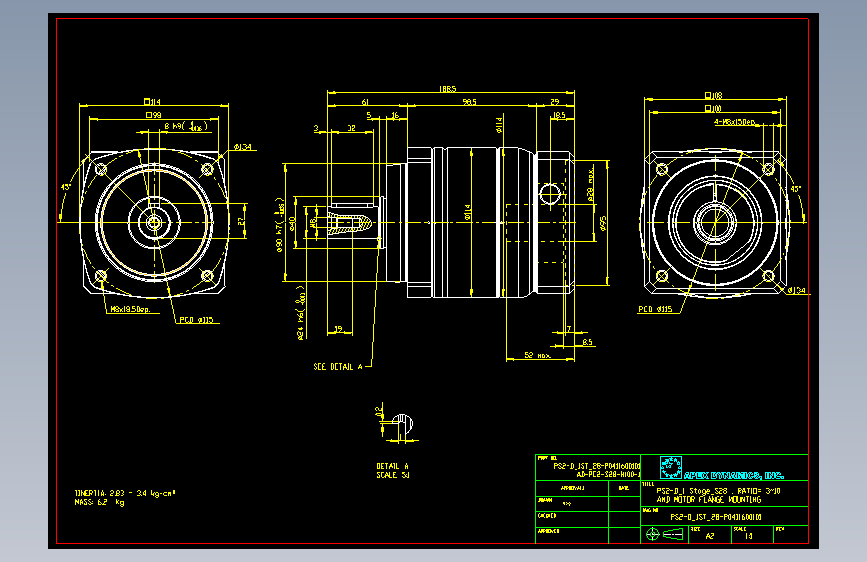Select the drawing number in DWG NO. cell
867x562 pixels.
[716, 517]
